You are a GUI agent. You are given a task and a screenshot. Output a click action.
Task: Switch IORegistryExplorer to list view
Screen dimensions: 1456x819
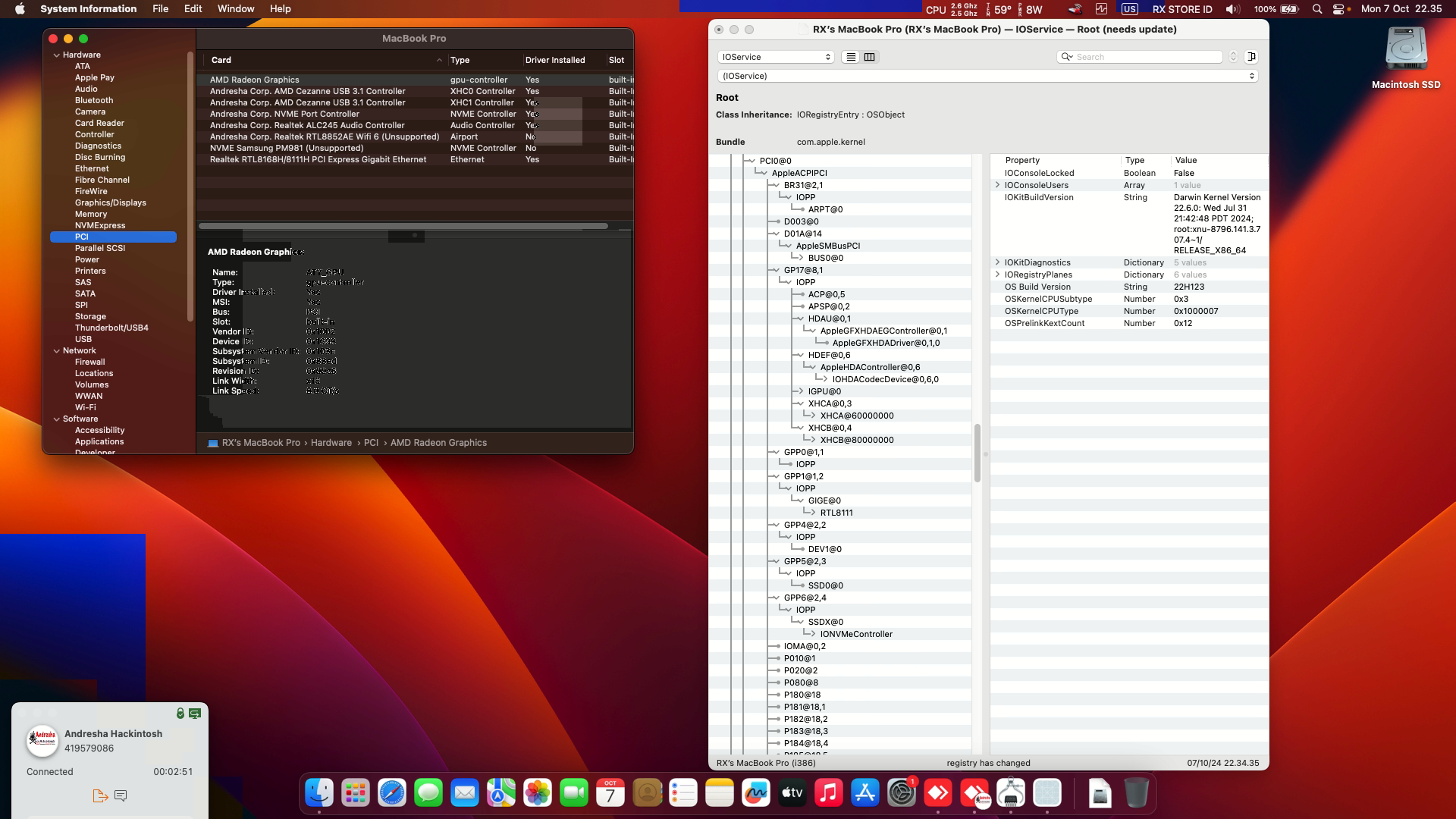[x=851, y=57]
